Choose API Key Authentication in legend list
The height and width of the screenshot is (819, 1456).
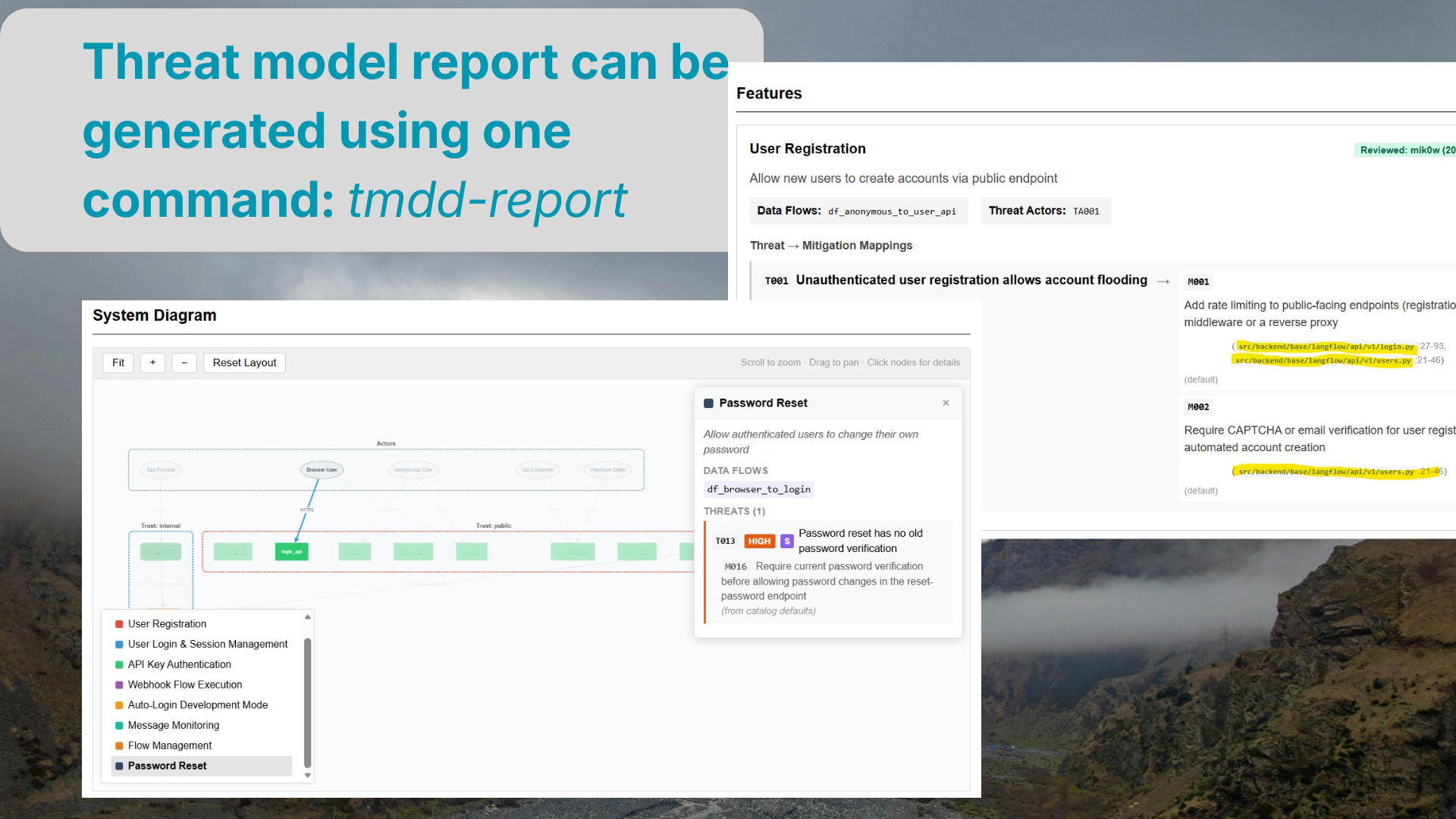point(179,664)
